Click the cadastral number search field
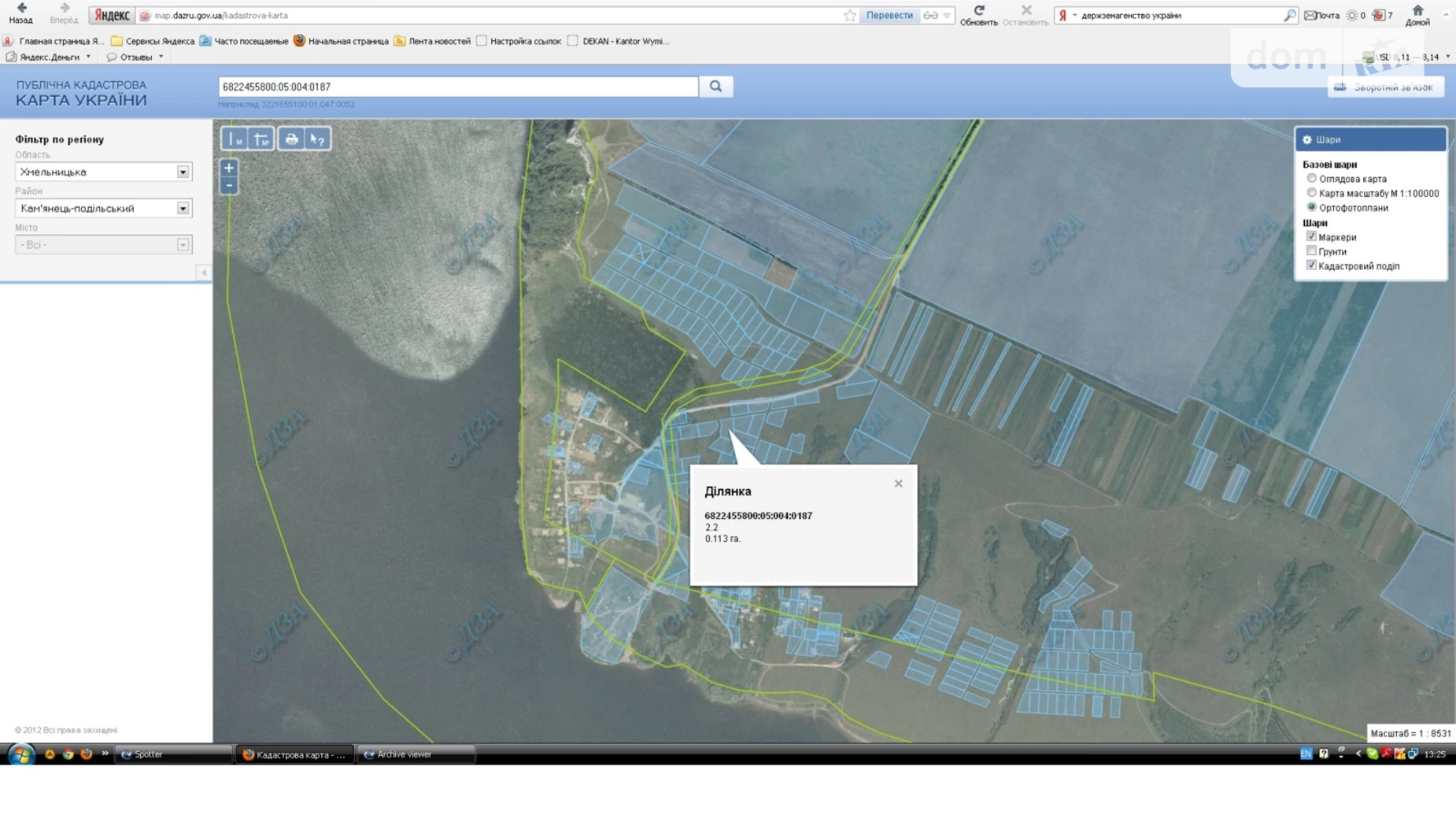 [x=457, y=87]
